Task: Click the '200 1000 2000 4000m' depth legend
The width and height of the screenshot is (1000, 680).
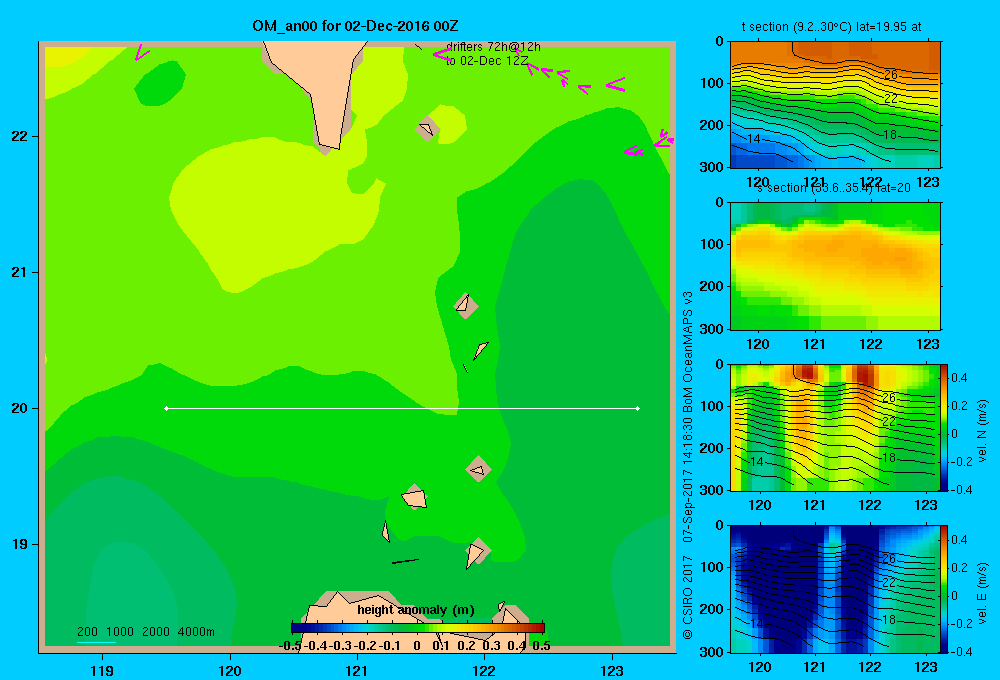Action: (x=145, y=632)
